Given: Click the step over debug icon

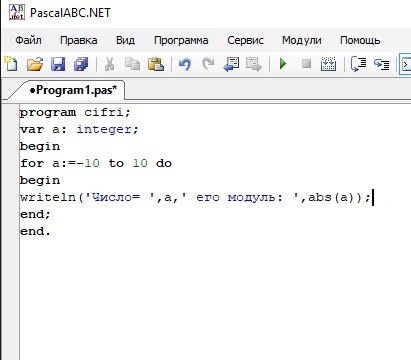Looking at the screenshot, I should click(x=358, y=63).
